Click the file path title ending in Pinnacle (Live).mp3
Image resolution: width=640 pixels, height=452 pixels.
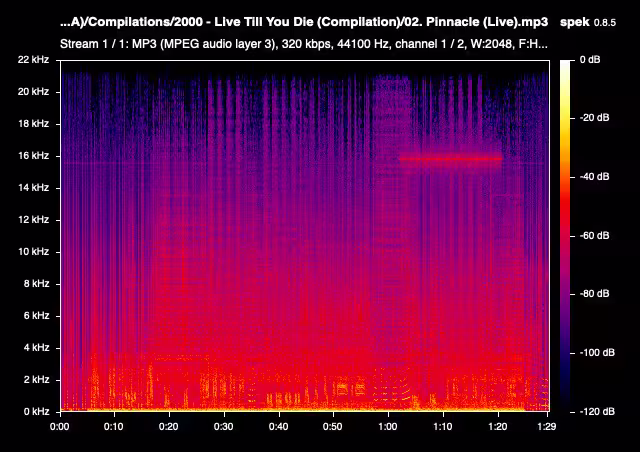304,22
